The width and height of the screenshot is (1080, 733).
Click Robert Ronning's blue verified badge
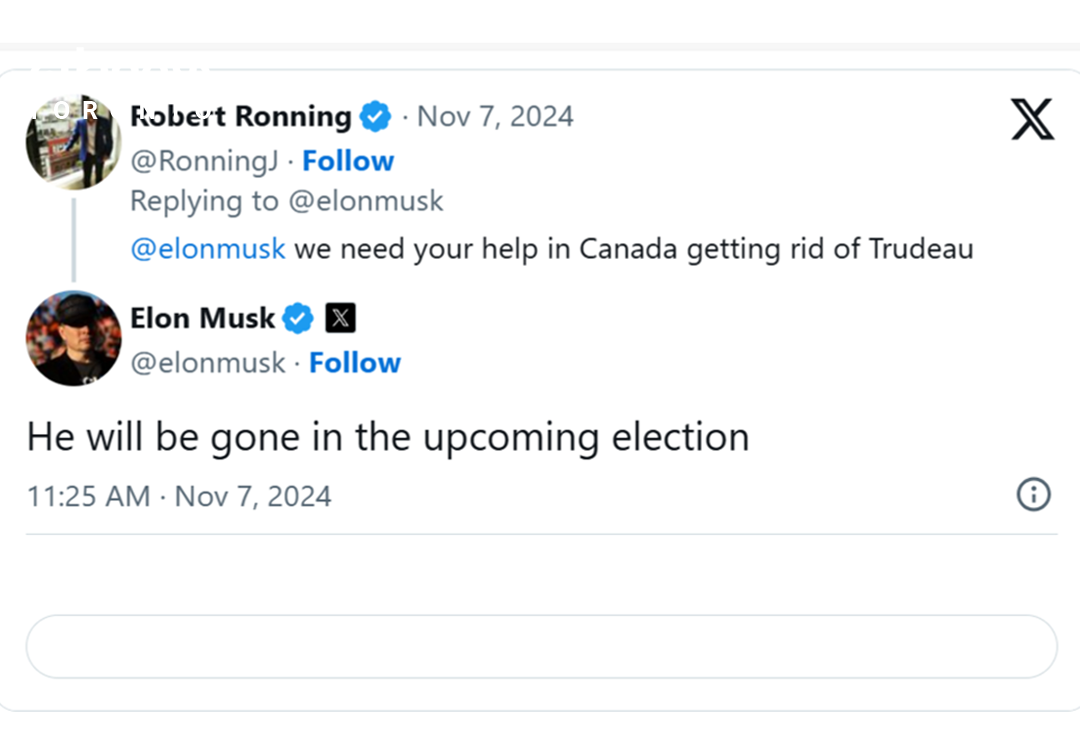click(x=375, y=117)
